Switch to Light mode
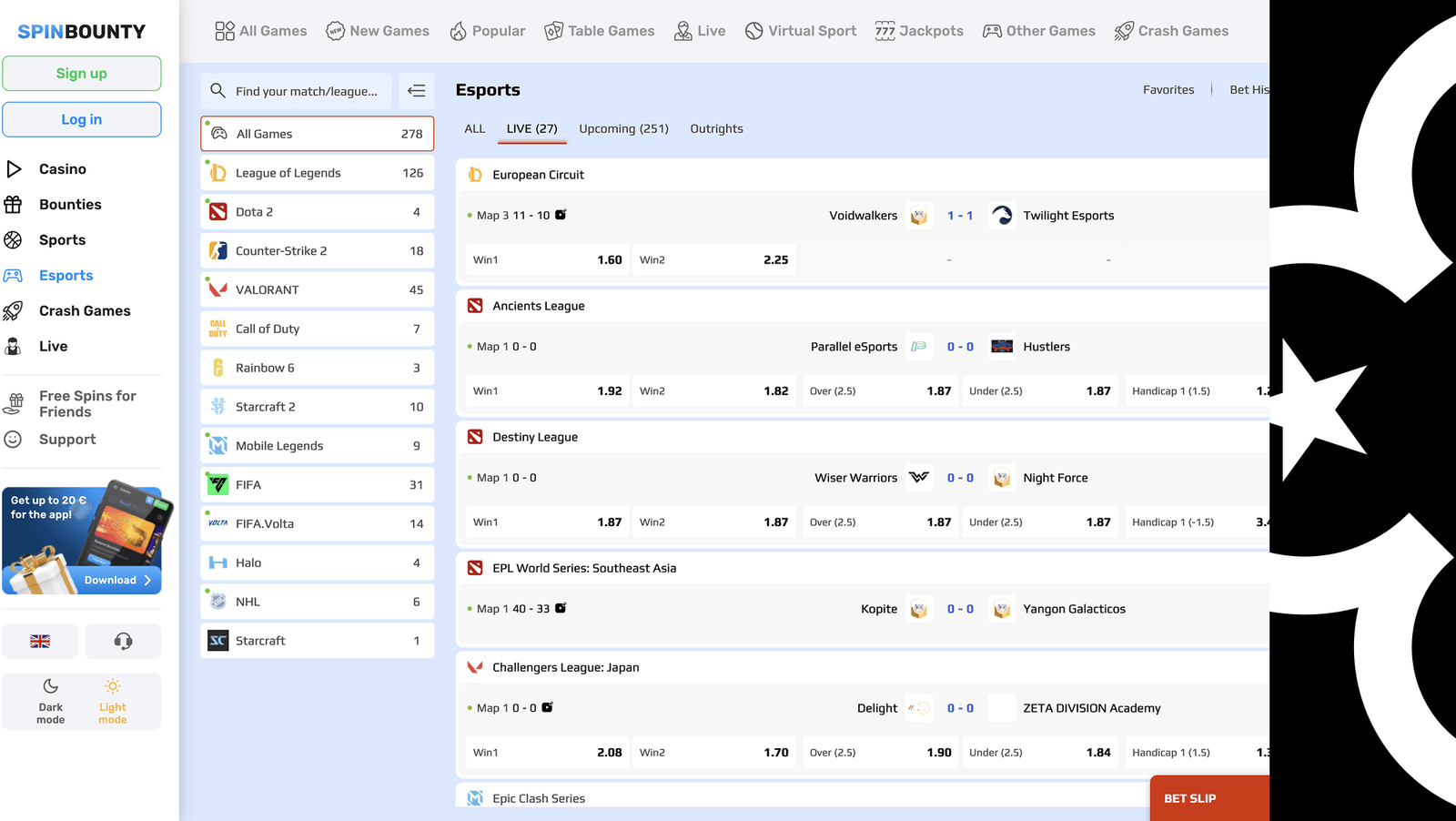Image resolution: width=1456 pixels, height=821 pixels. point(113,701)
